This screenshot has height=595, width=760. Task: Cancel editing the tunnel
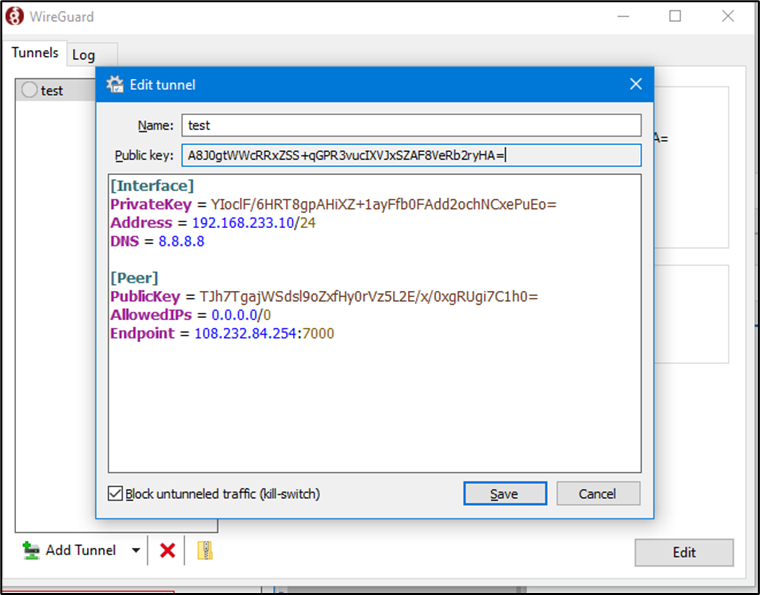(x=597, y=494)
